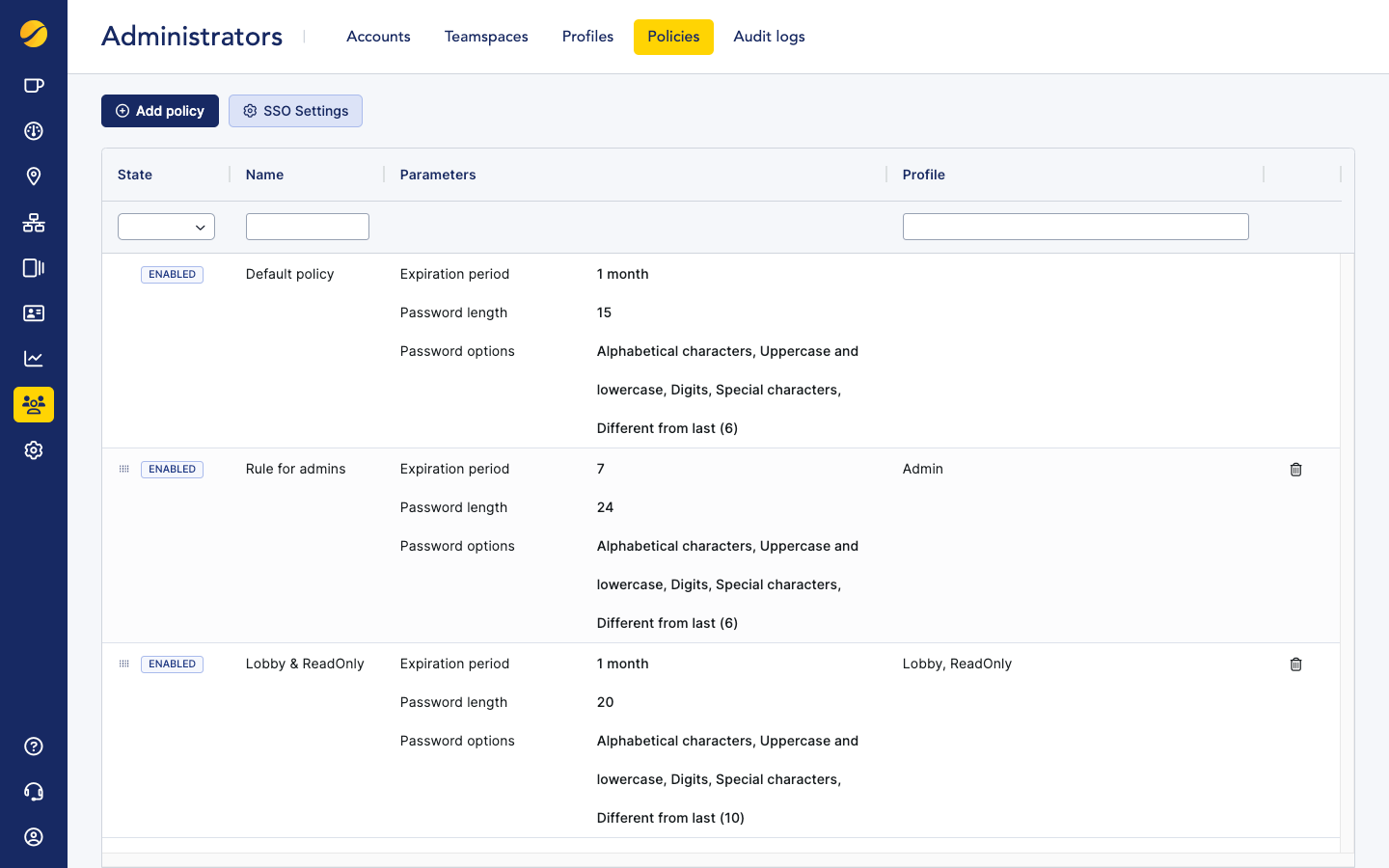Open the devices icon in sidebar
The width and height of the screenshot is (1389, 868).
(34, 267)
